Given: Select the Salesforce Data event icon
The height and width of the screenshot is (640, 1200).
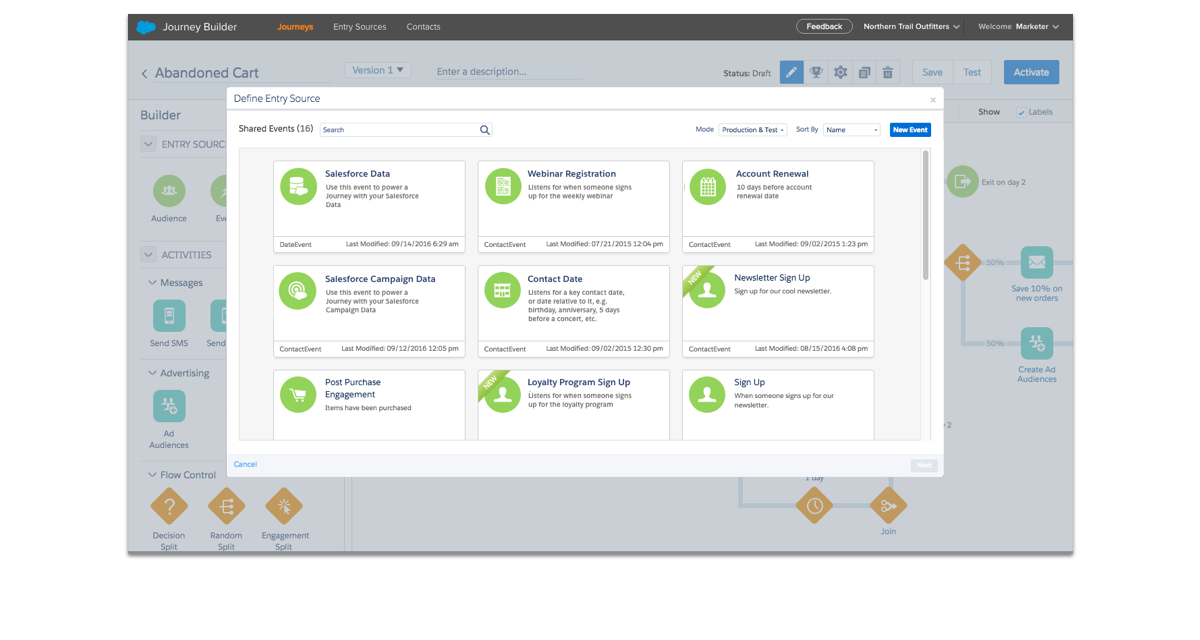Looking at the screenshot, I should 298,186.
